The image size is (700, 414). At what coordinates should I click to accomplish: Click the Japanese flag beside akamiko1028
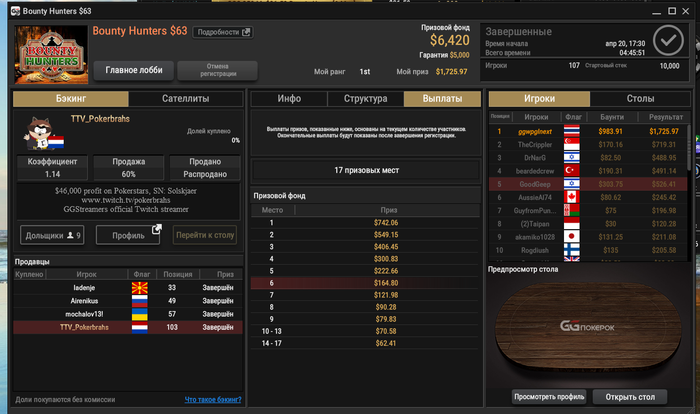coord(572,237)
